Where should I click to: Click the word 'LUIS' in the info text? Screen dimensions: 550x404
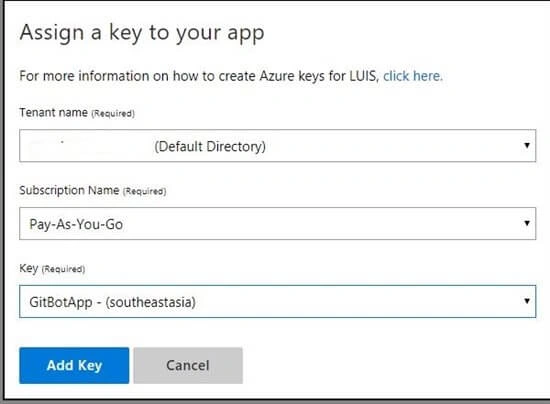click(363, 76)
